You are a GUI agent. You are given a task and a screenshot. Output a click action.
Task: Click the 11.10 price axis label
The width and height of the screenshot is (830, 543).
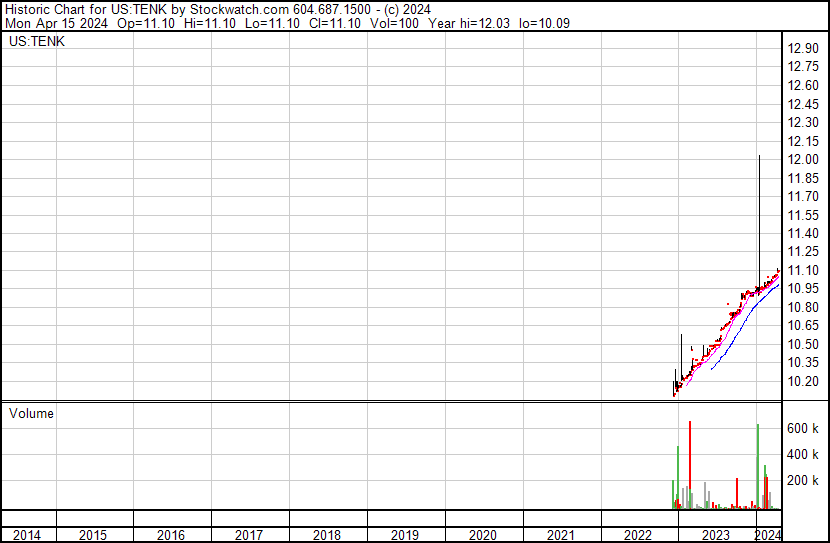coord(804,271)
